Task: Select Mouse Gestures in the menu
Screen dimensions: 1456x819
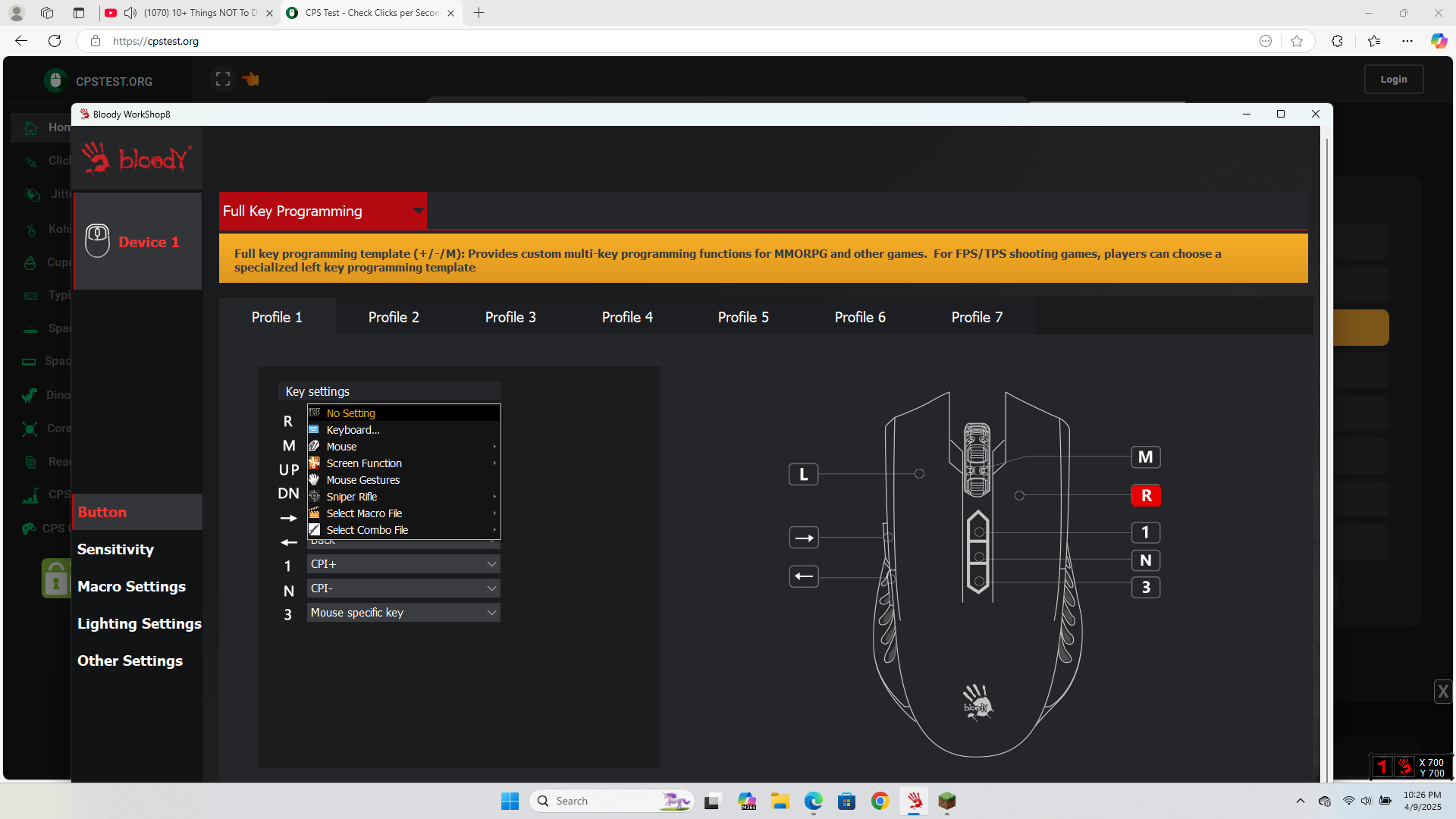Action: coord(403,480)
